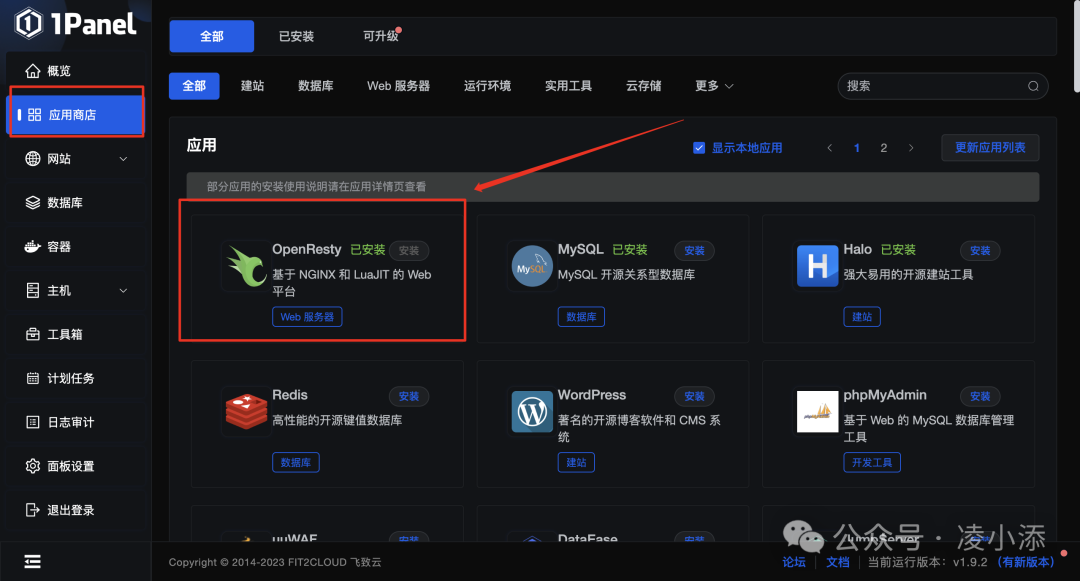Click the greyed 安装 button on OpenResty
This screenshot has width=1080, height=581.
tap(408, 251)
